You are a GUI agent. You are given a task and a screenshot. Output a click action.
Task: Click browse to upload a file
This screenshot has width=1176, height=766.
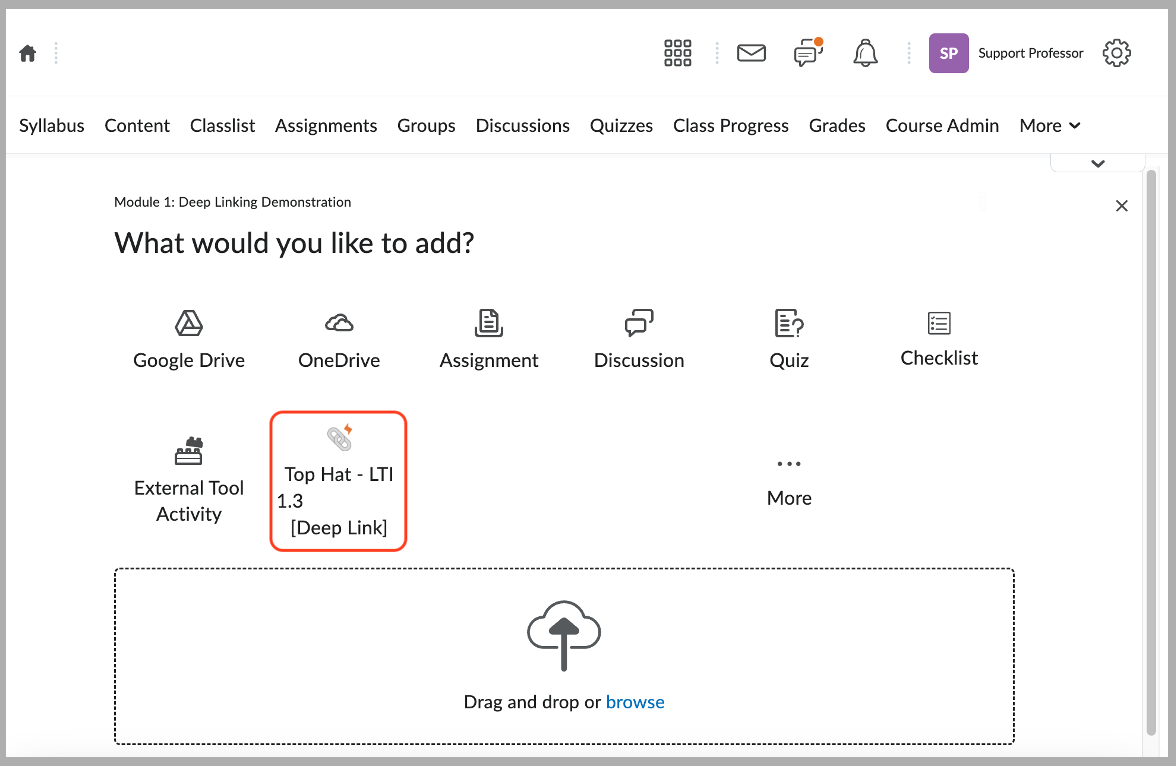pyautogui.click(x=635, y=701)
